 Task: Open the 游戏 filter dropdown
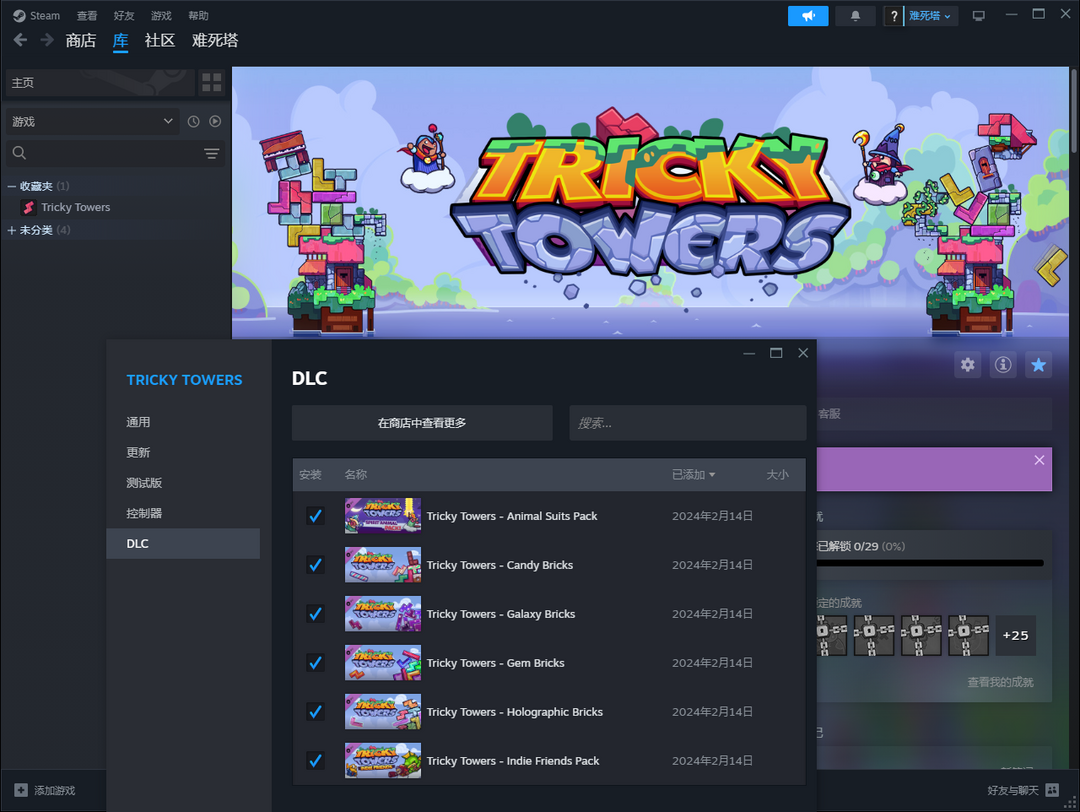90,121
